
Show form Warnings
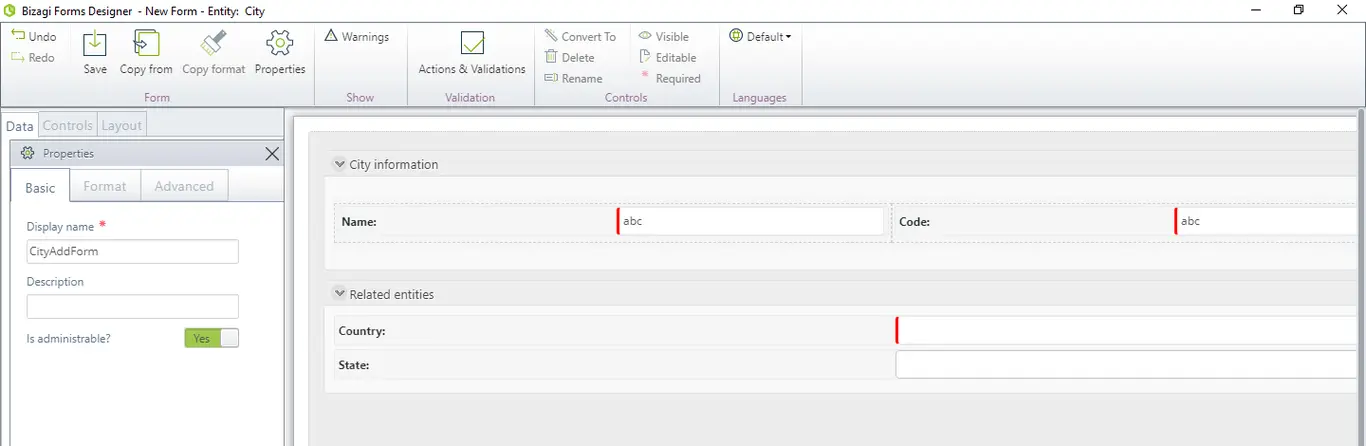click(x=357, y=36)
